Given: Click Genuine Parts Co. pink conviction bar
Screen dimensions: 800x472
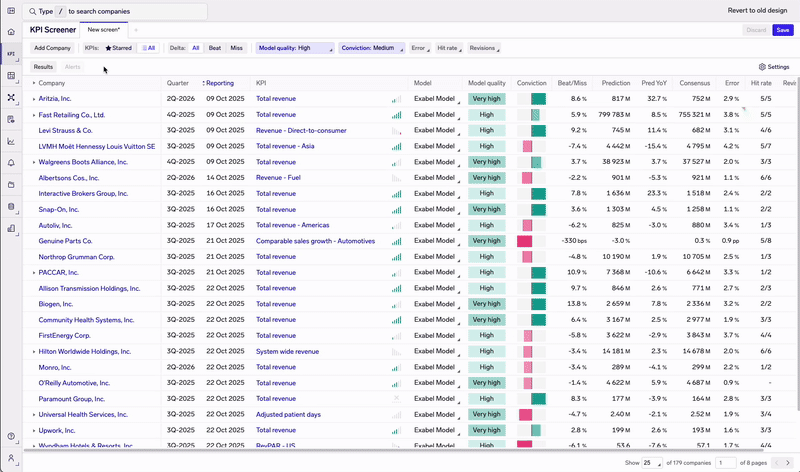Looking at the screenshot, I should 524,241.
